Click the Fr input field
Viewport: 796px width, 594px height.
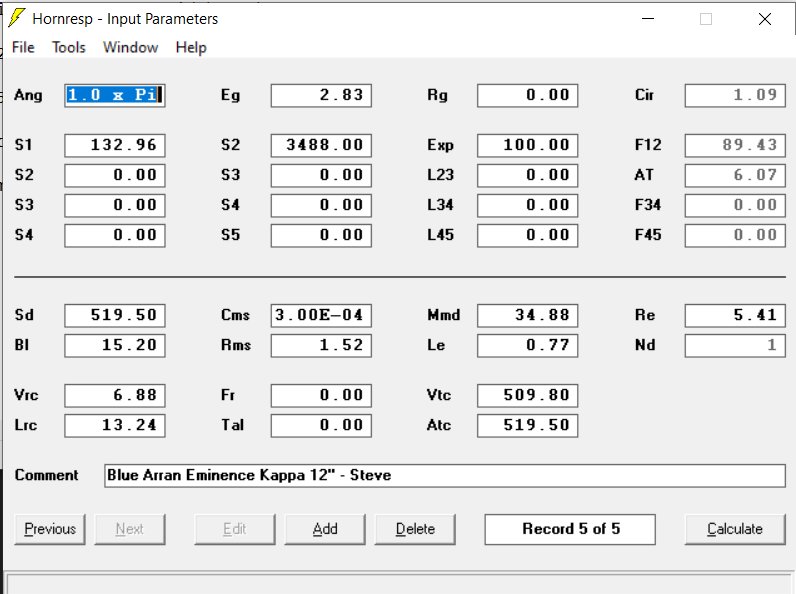[x=321, y=395]
